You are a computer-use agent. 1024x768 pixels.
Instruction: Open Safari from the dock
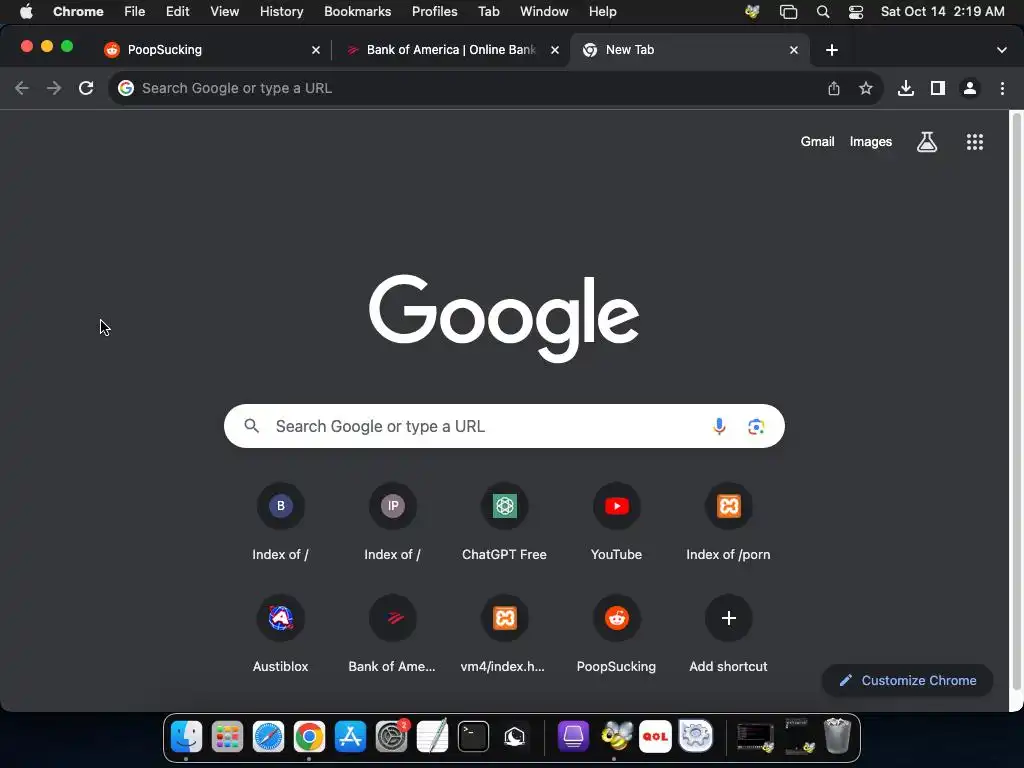point(268,737)
